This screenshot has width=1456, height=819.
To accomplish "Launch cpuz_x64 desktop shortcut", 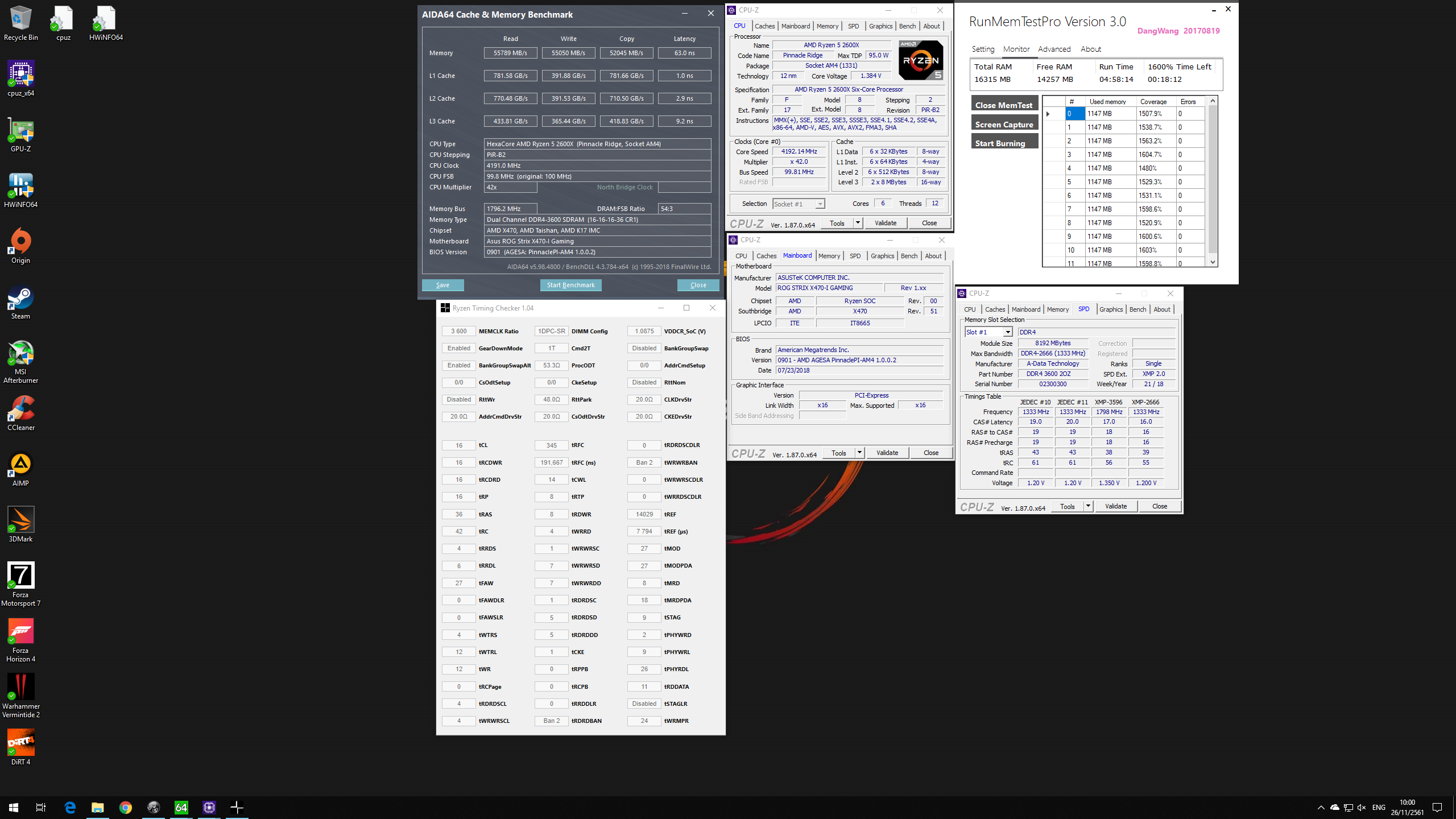I will [x=20, y=78].
